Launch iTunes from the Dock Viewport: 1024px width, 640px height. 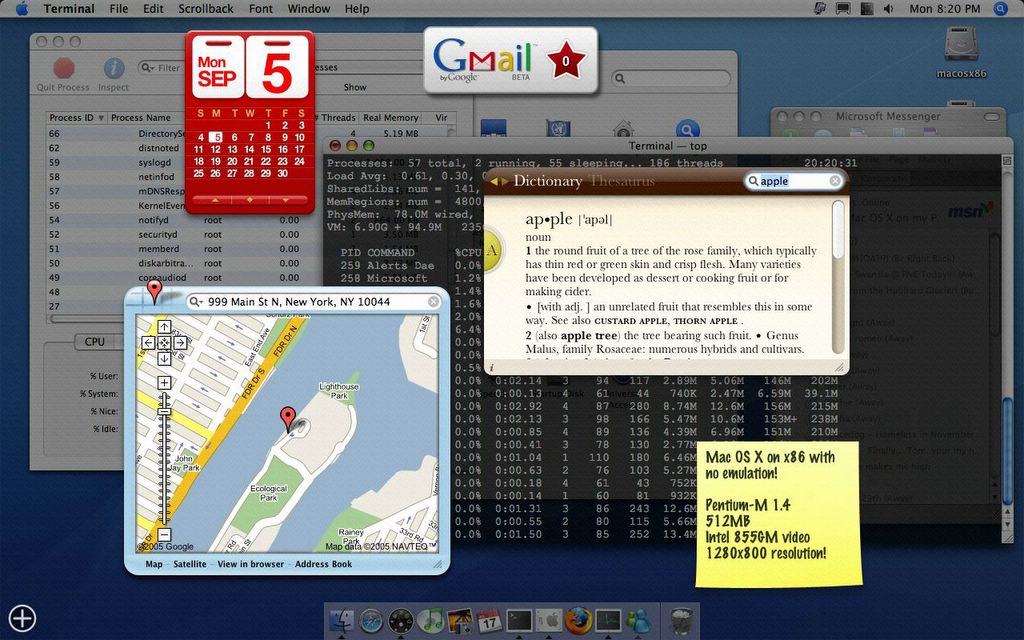pos(430,620)
